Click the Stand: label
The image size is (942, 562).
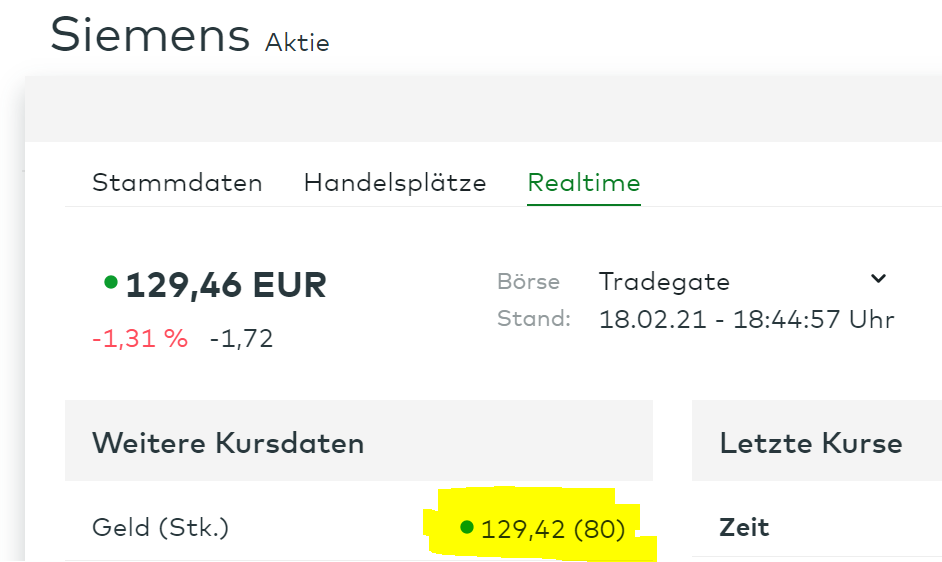(x=533, y=319)
